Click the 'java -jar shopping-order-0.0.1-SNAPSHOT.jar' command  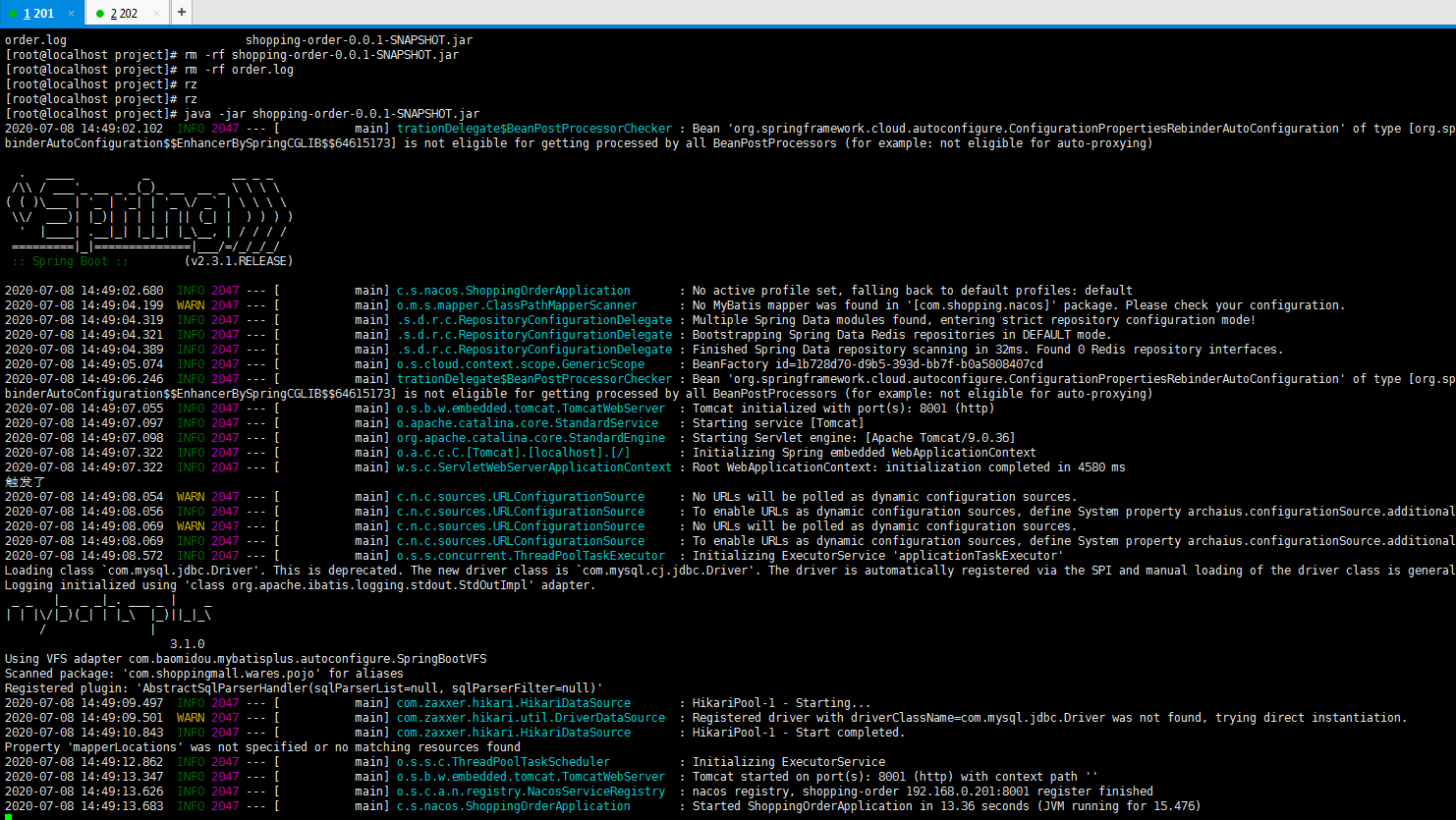coord(332,114)
